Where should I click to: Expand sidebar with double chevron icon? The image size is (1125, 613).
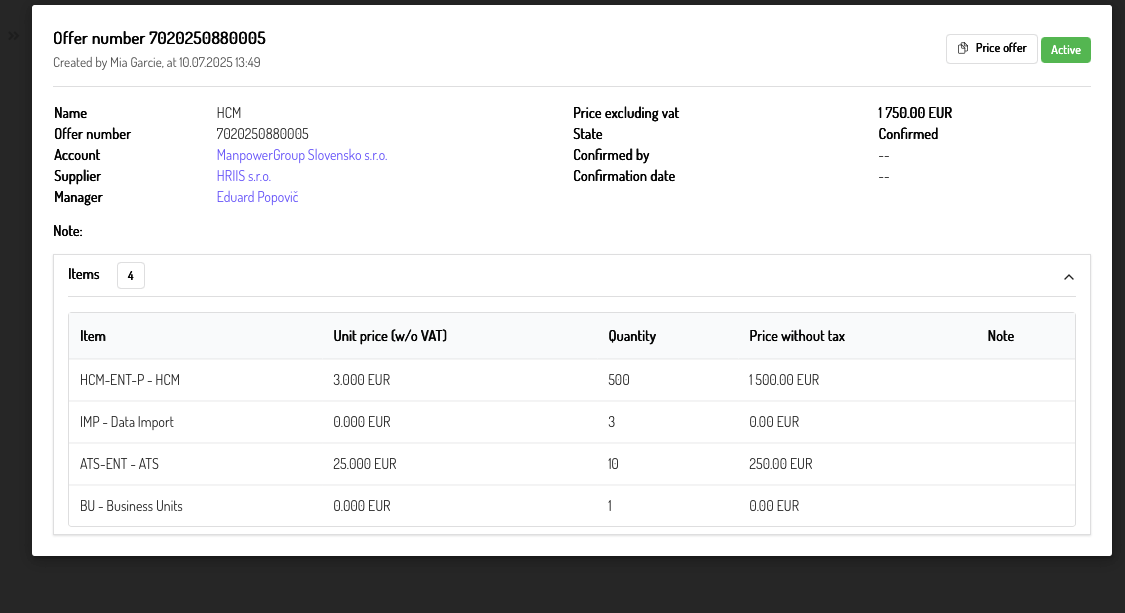pos(14,36)
